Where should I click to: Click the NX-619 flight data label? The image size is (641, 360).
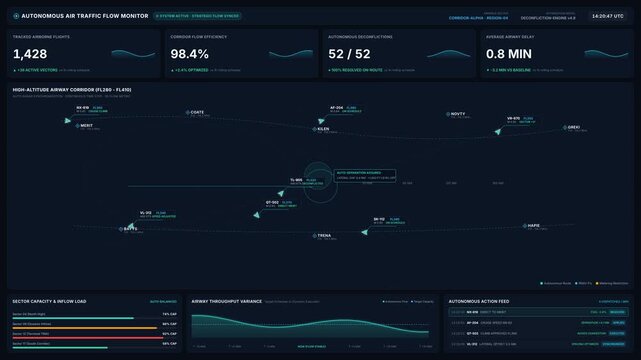[92, 109]
